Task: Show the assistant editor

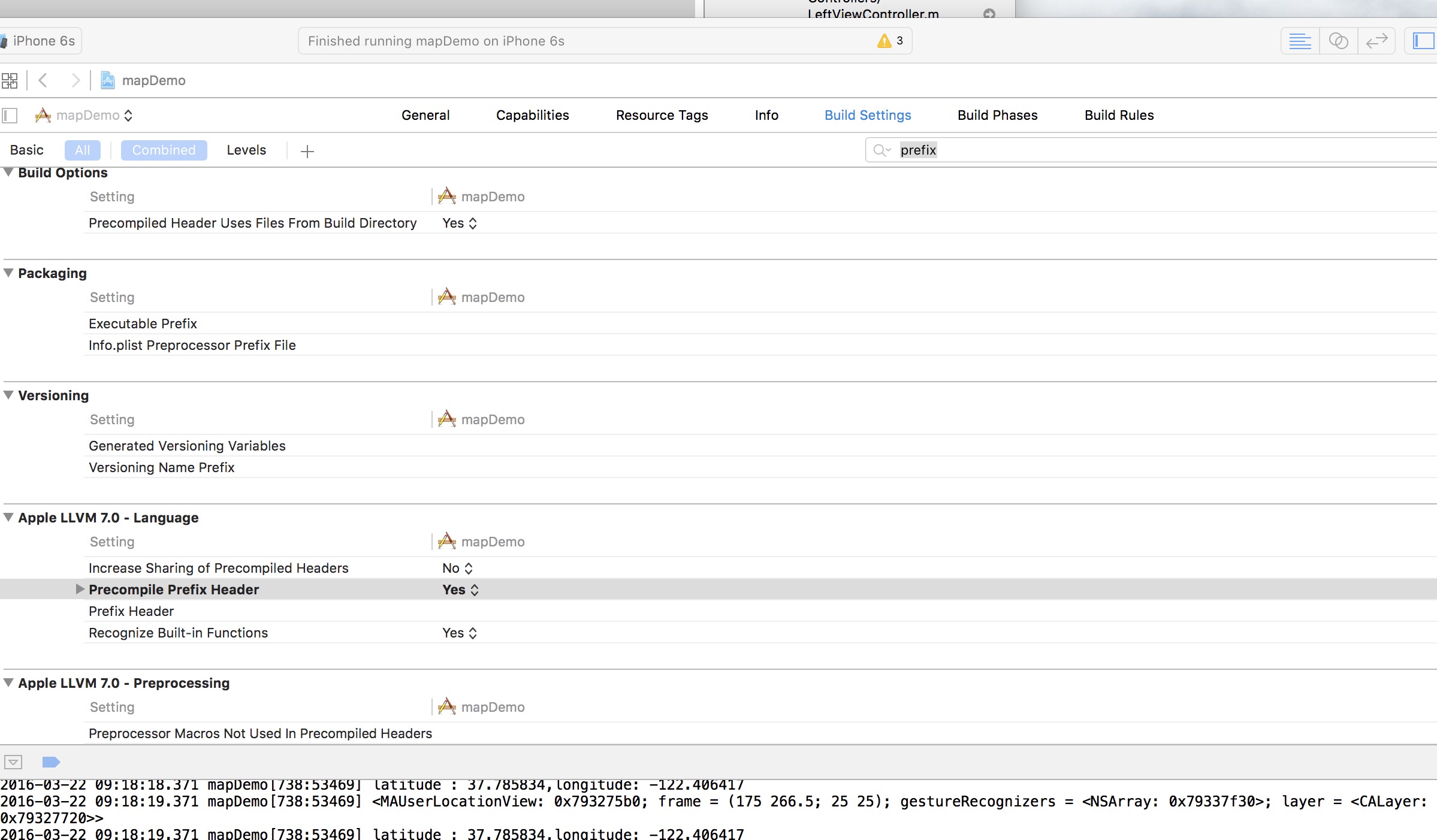Action: click(1338, 41)
